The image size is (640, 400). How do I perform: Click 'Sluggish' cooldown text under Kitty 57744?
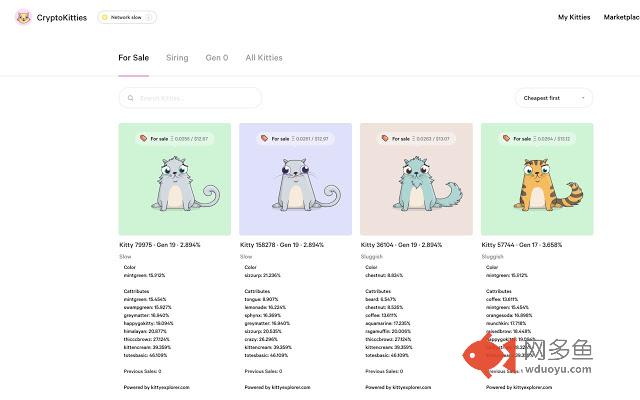click(493, 257)
